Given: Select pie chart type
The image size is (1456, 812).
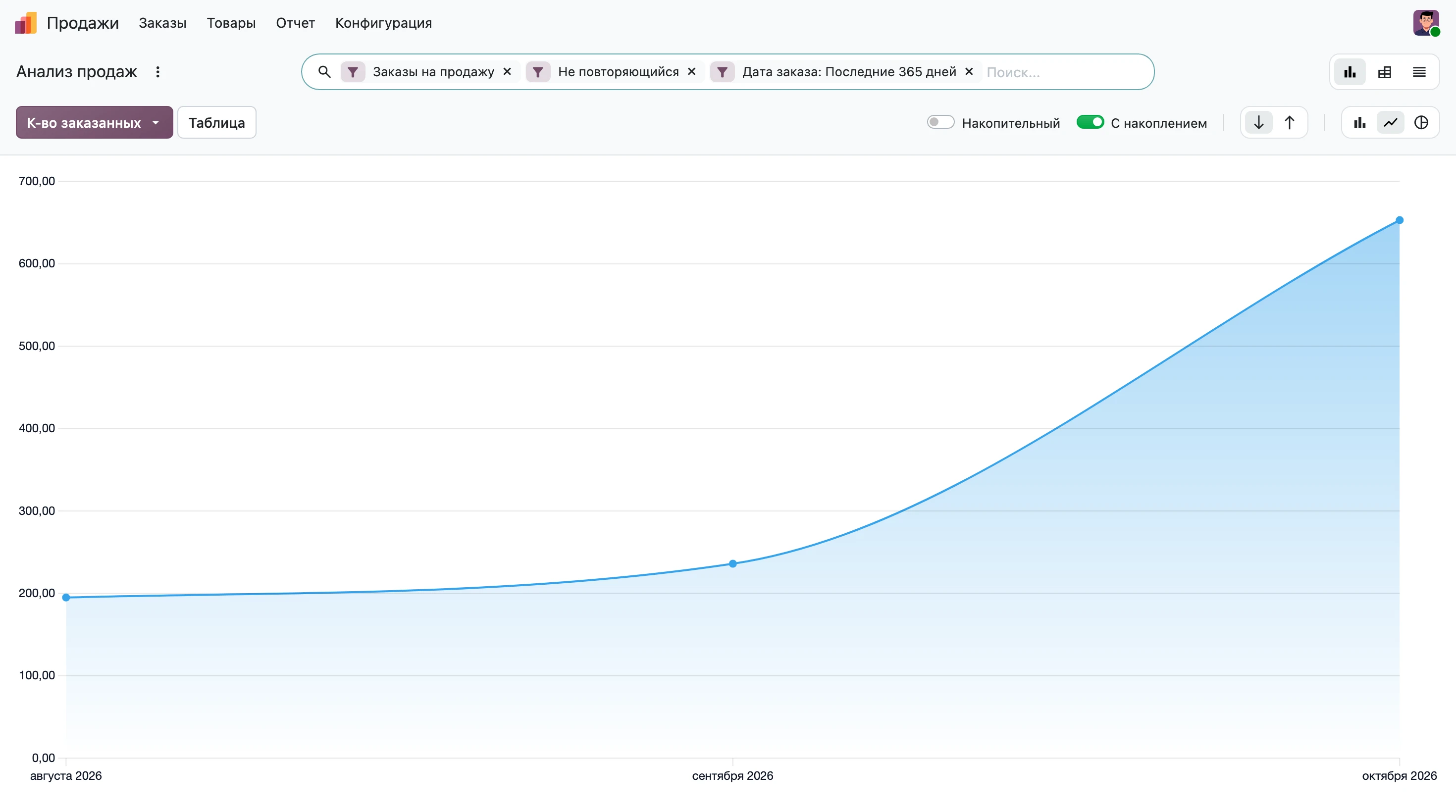Looking at the screenshot, I should click(1421, 123).
